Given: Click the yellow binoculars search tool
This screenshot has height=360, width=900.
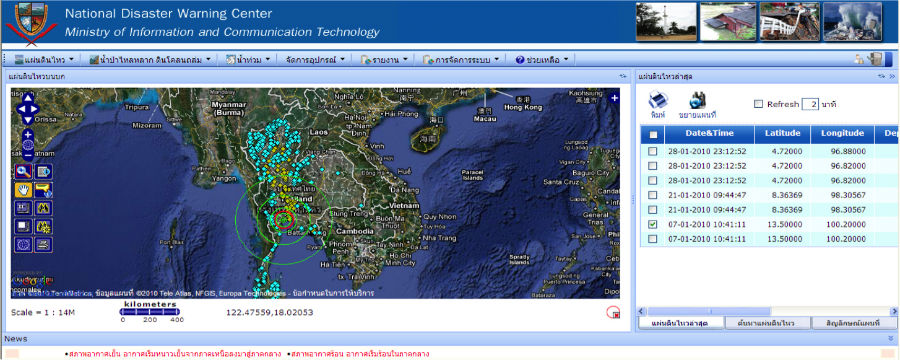Looking at the screenshot, I should [44, 208].
